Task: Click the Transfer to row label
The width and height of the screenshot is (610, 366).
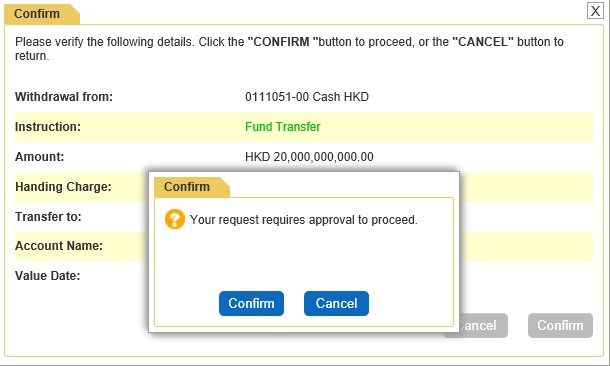Action: 48,217
